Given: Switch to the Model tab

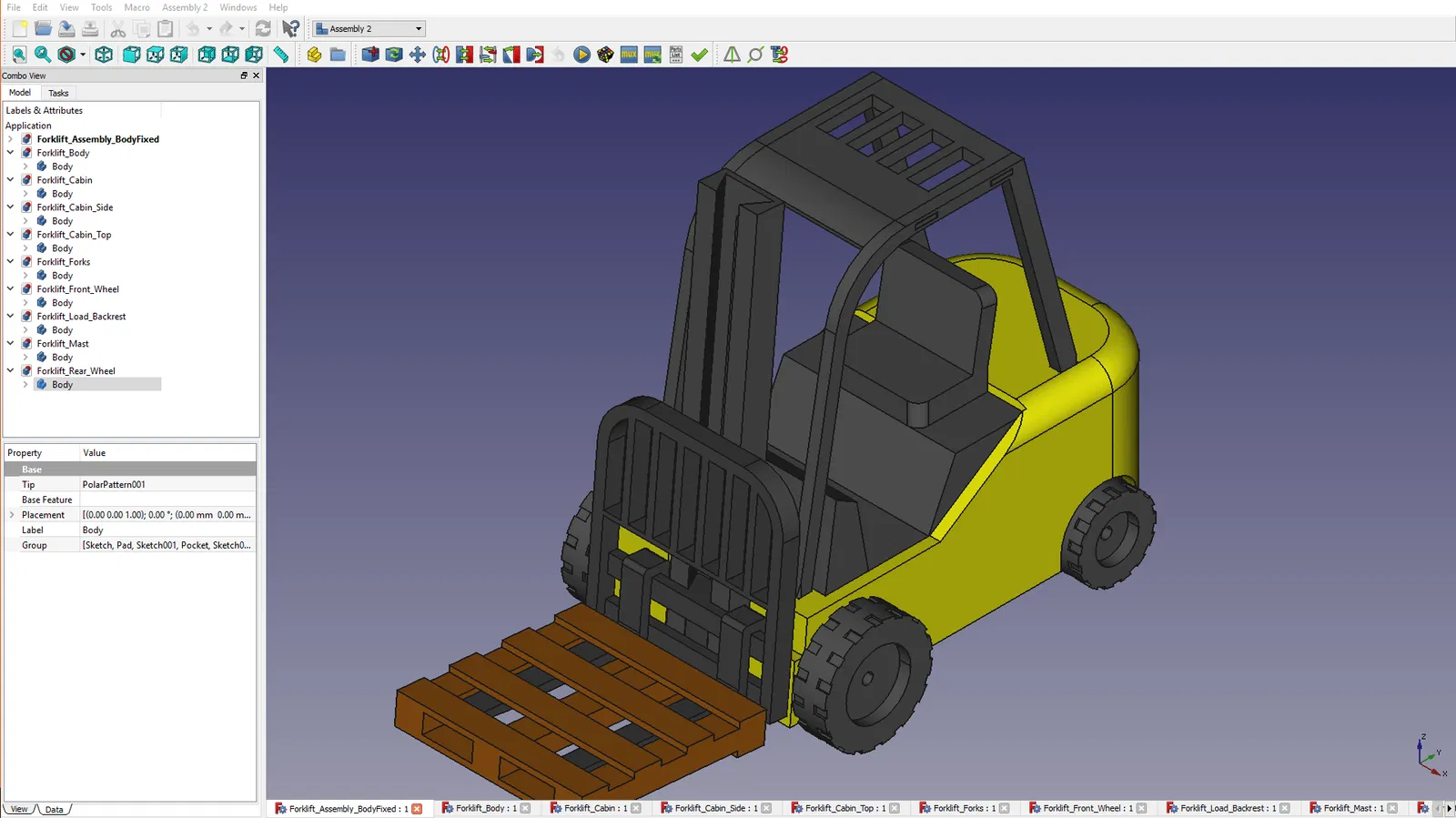Looking at the screenshot, I should pyautogui.click(x=20, y=93).
